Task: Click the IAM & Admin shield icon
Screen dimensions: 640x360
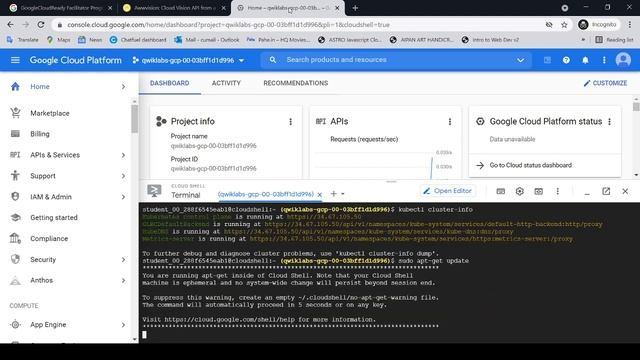Action: point(15,196)
